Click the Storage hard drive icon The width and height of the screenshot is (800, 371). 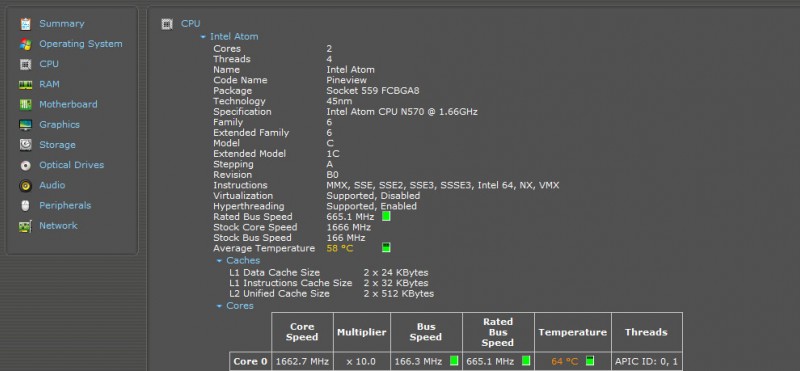pyautogui.click(x=26, y=145)
